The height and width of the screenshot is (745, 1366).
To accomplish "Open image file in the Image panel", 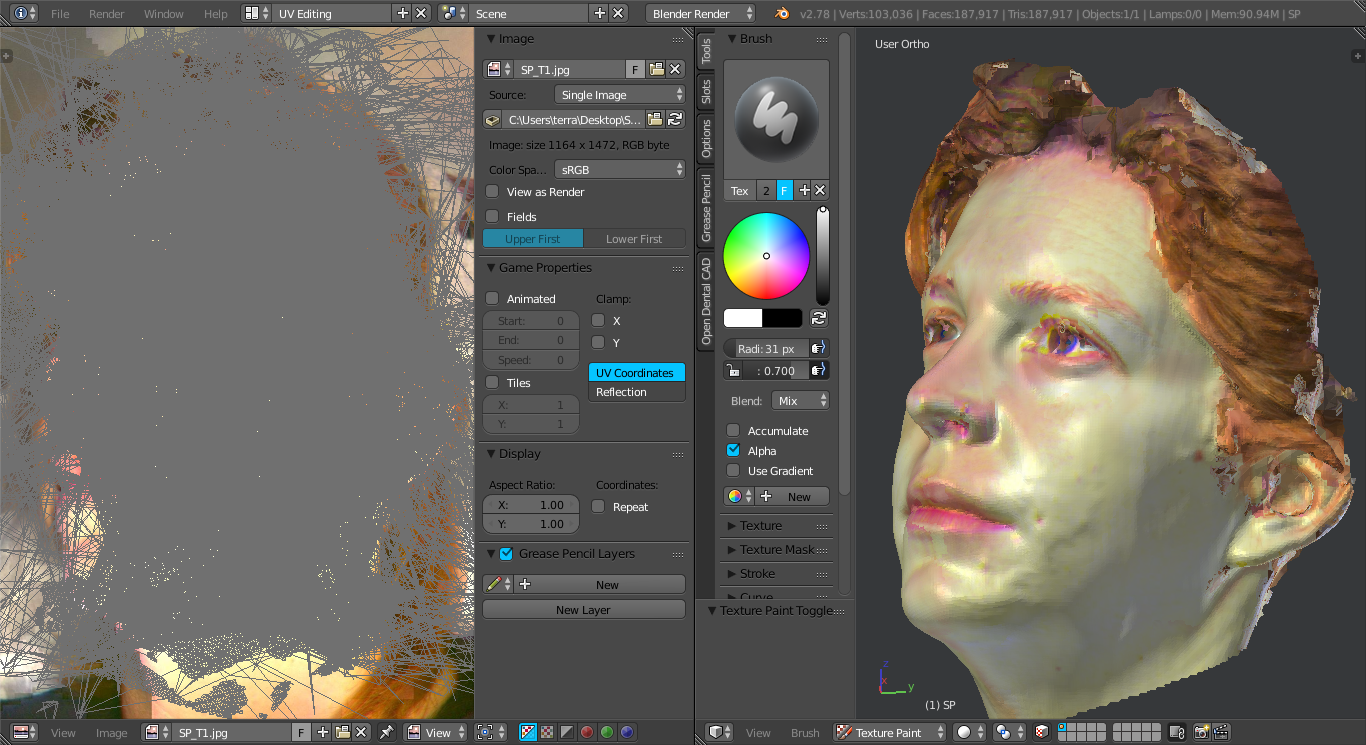I will pyautogui.click(x=656, y=69).
